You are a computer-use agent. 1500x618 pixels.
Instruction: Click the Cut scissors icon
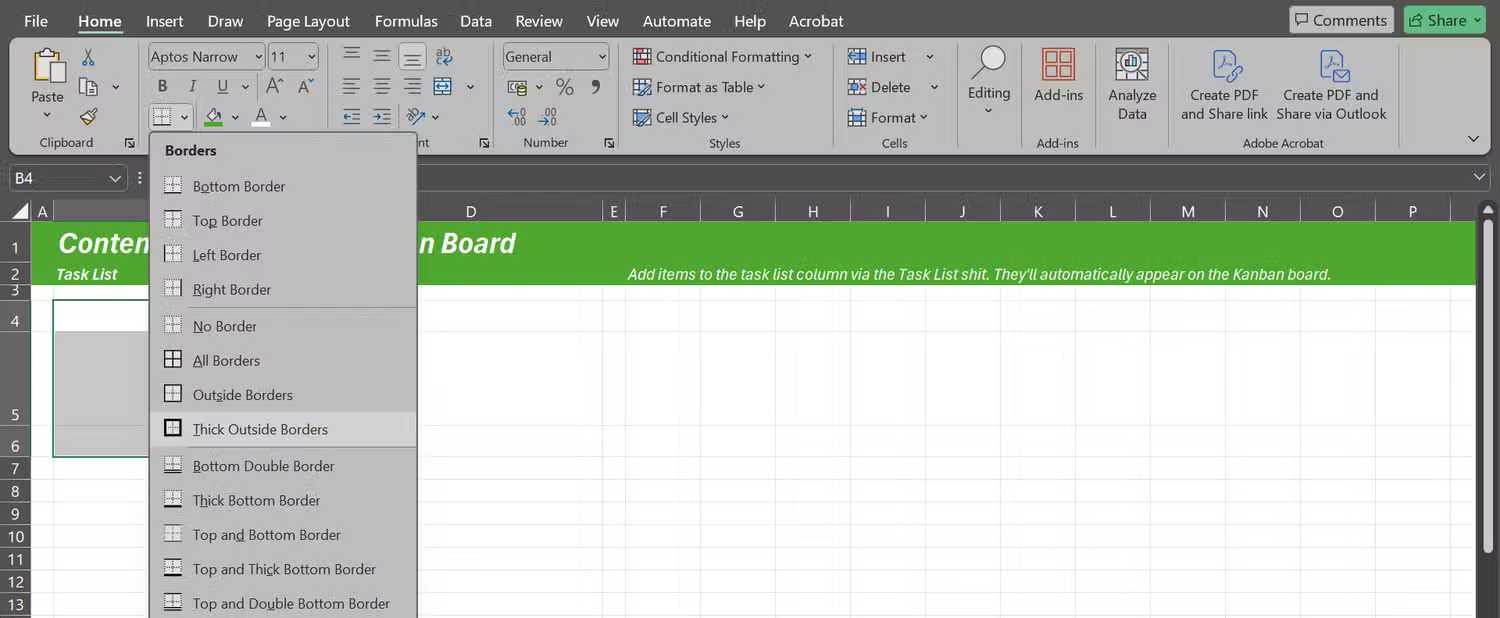pyautogui.click(x=88, y=57)
